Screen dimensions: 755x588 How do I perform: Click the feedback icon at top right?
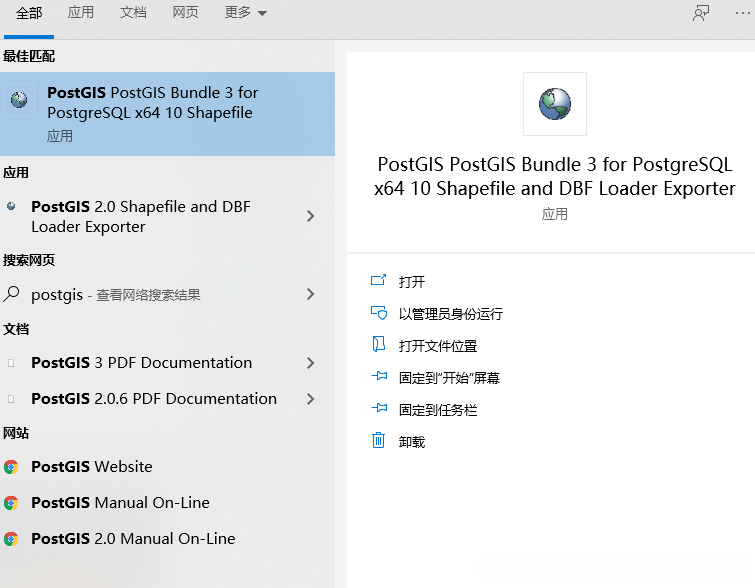click(701, 13)
